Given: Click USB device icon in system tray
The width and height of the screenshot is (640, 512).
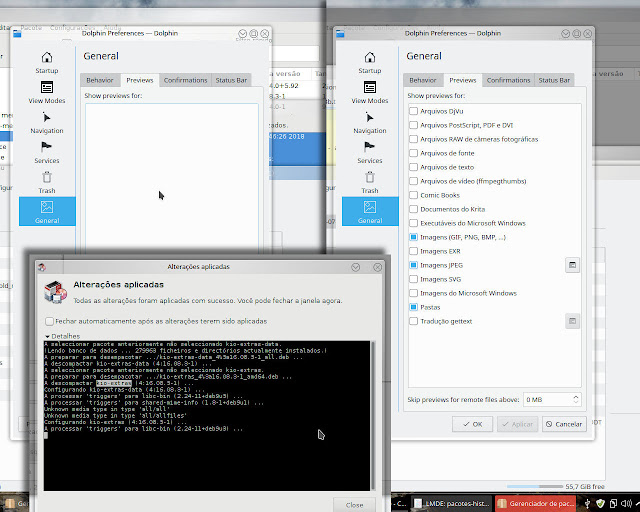Looking at the screenshot, I should coord(587,503).
